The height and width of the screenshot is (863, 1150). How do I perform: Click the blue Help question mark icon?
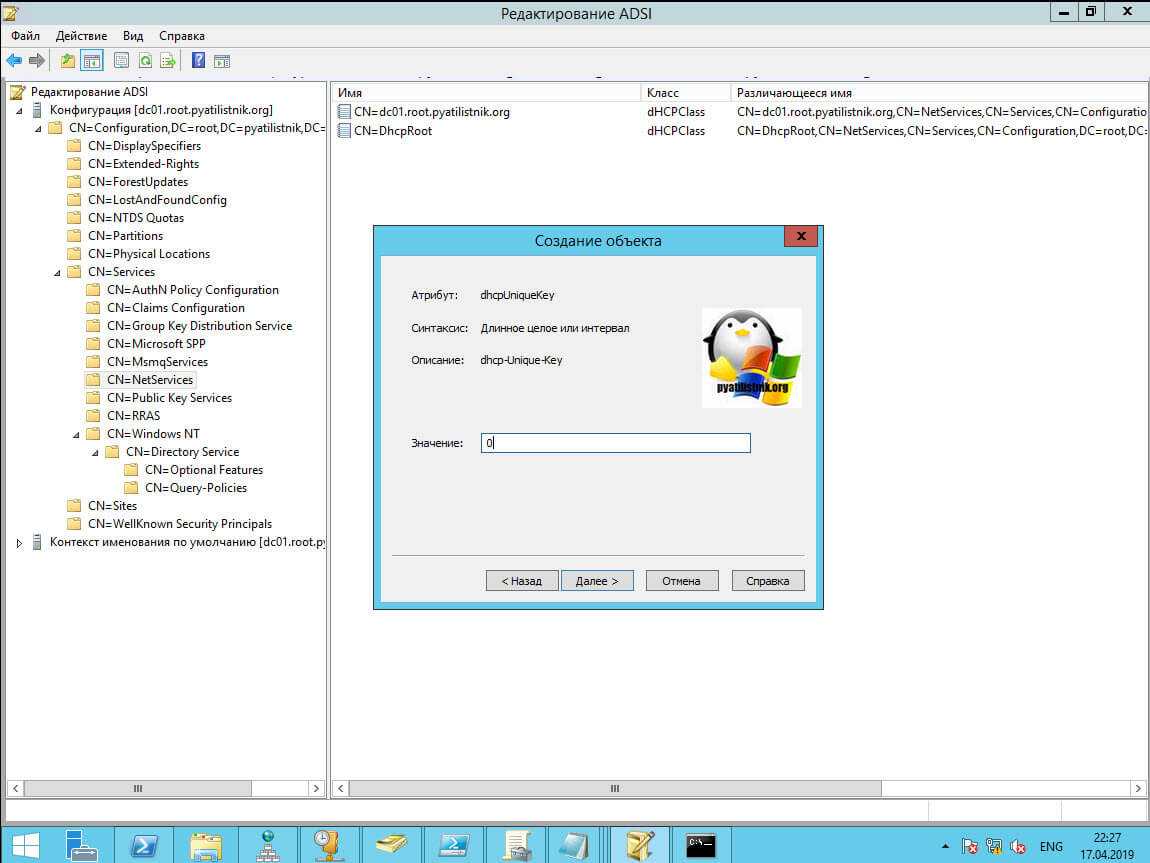point(198,61)
